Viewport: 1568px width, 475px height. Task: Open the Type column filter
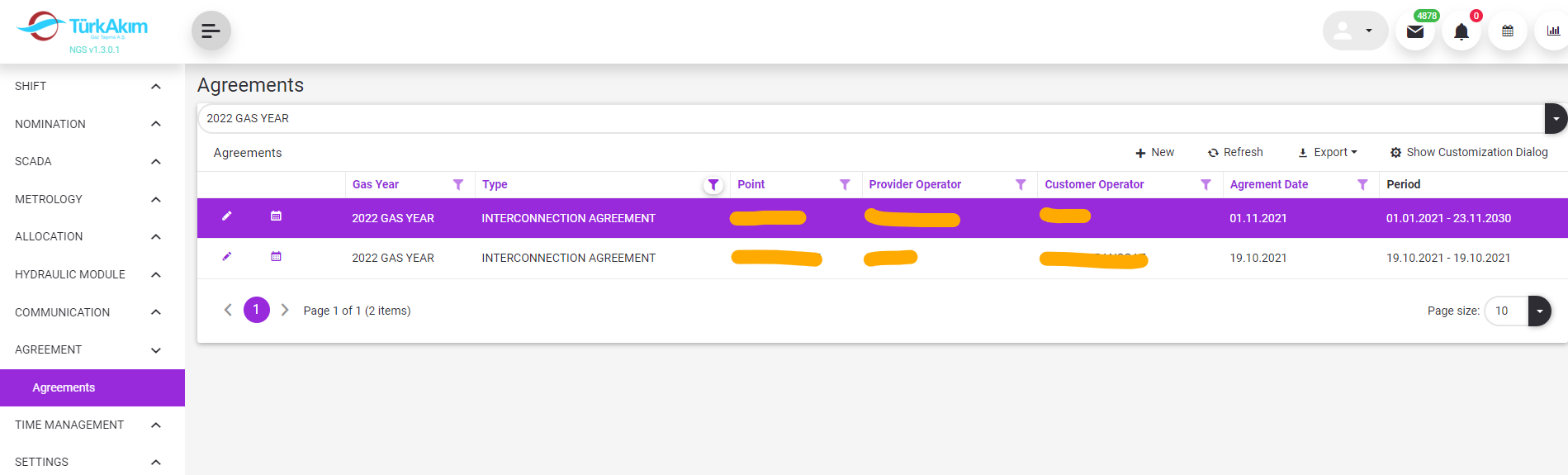tap(713, 185)
